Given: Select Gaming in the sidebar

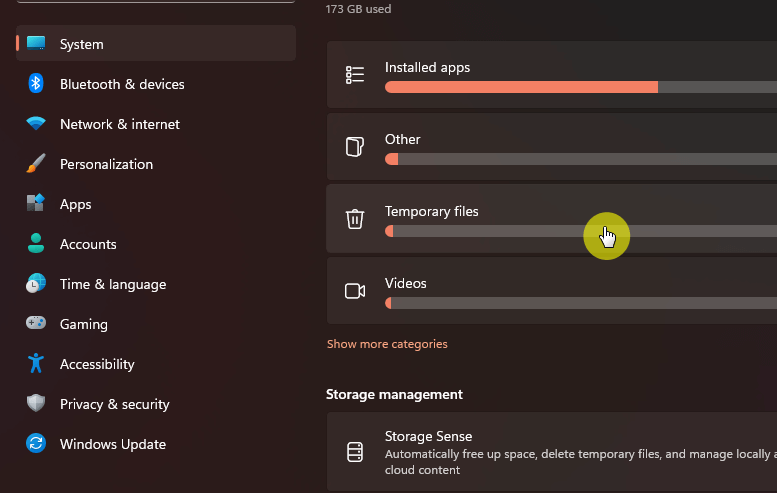Looking at the screenshot, I should tap(156, 324).
